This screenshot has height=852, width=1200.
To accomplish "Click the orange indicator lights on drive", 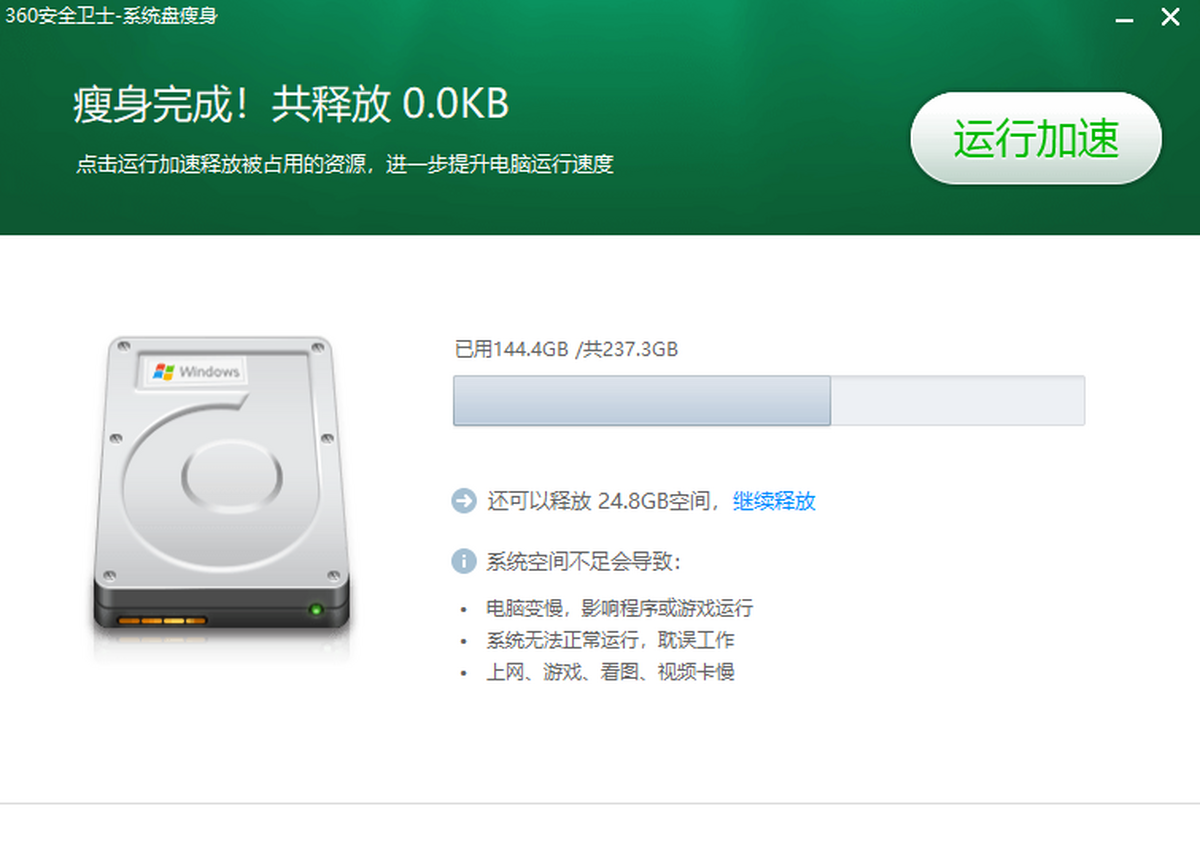I will pos(162,621).
